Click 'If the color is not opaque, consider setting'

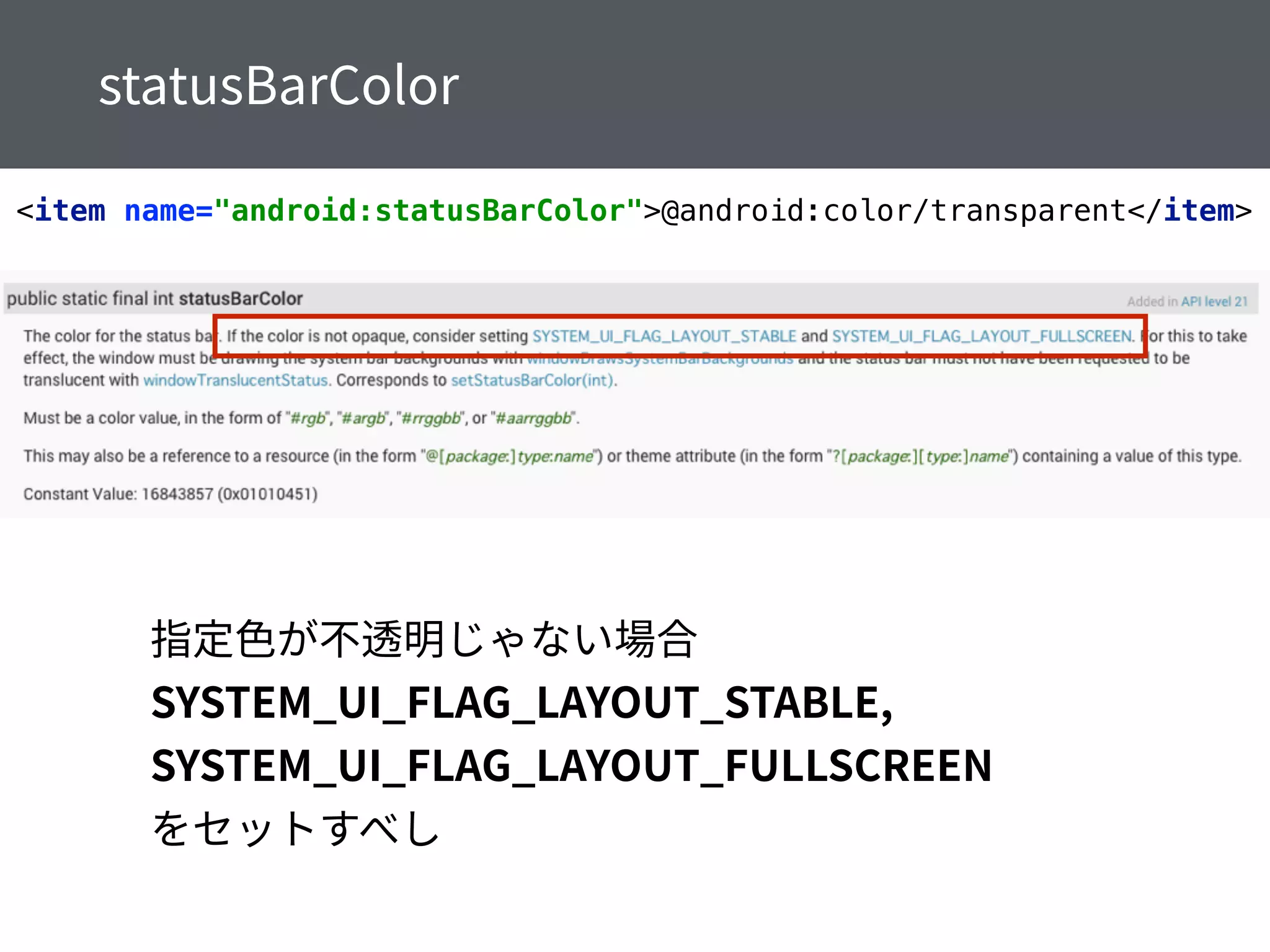click(378, 336)
